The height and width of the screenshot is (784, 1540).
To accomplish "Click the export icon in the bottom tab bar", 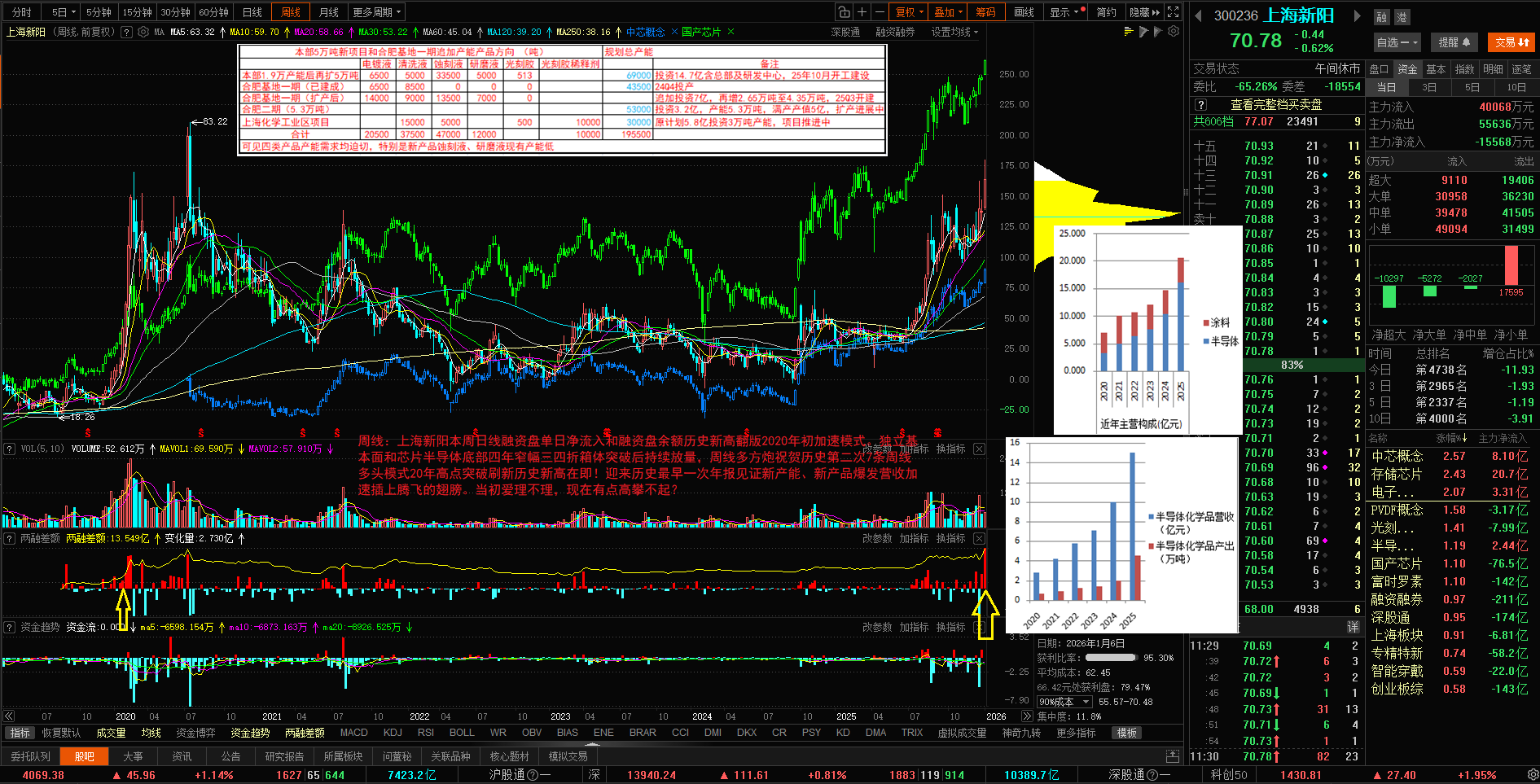I will [x=1173, y=756].
